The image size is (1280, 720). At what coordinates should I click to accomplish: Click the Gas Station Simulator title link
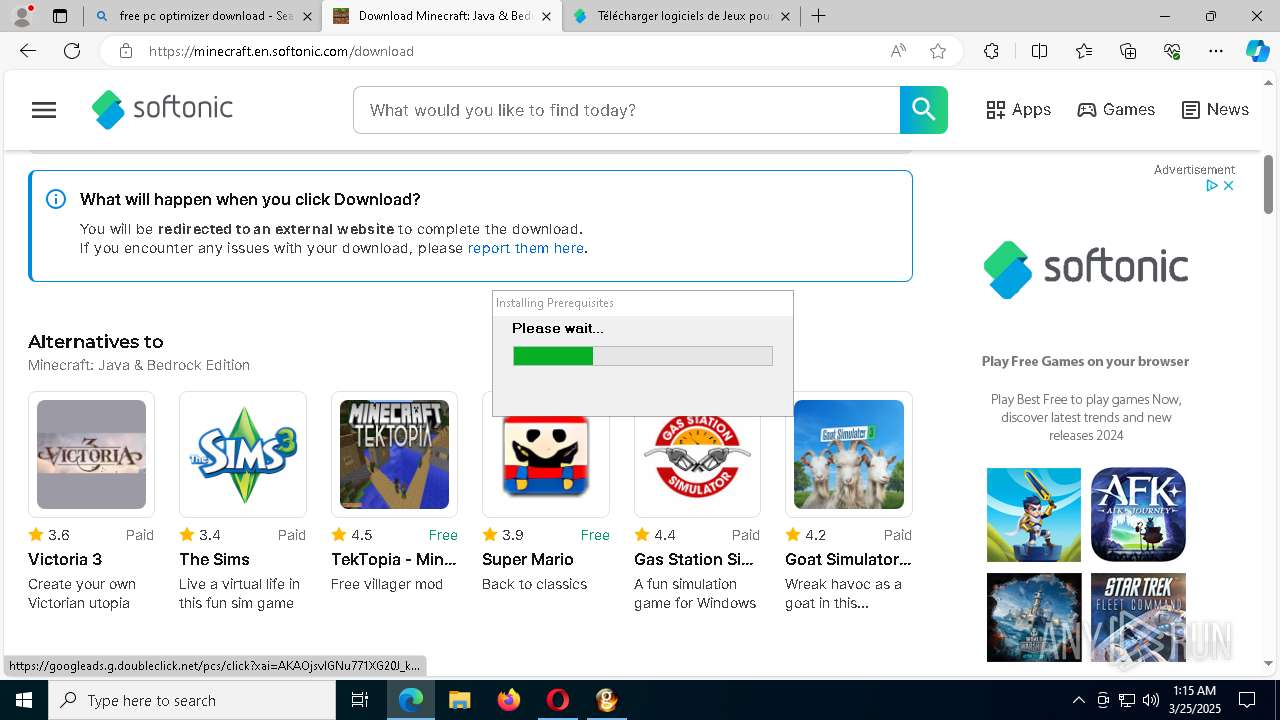coord(694,559)
